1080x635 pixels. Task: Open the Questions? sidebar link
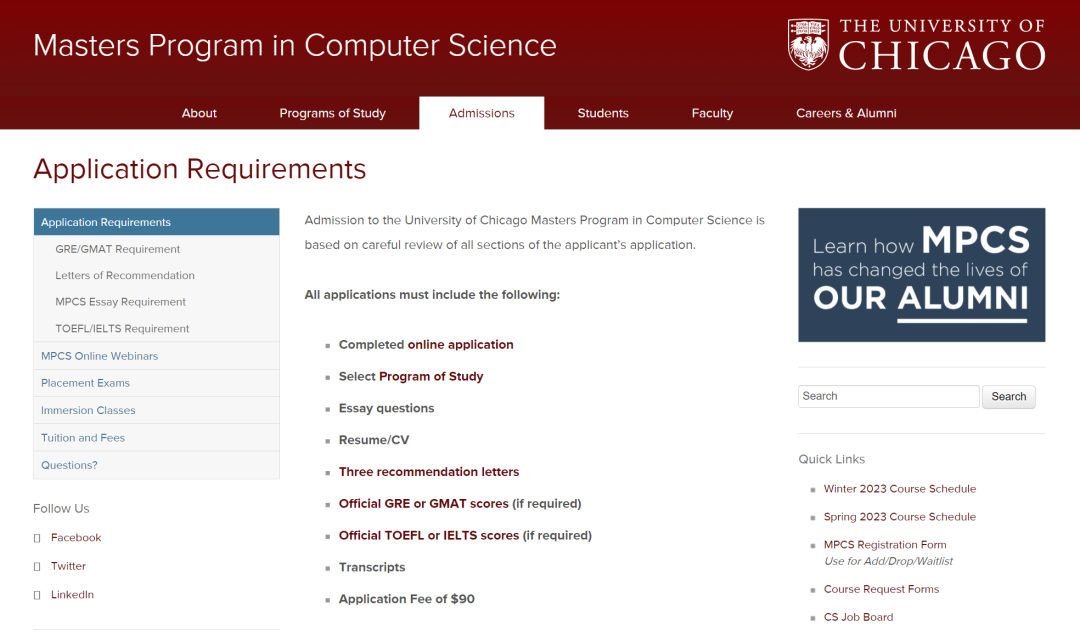point(69,465)
